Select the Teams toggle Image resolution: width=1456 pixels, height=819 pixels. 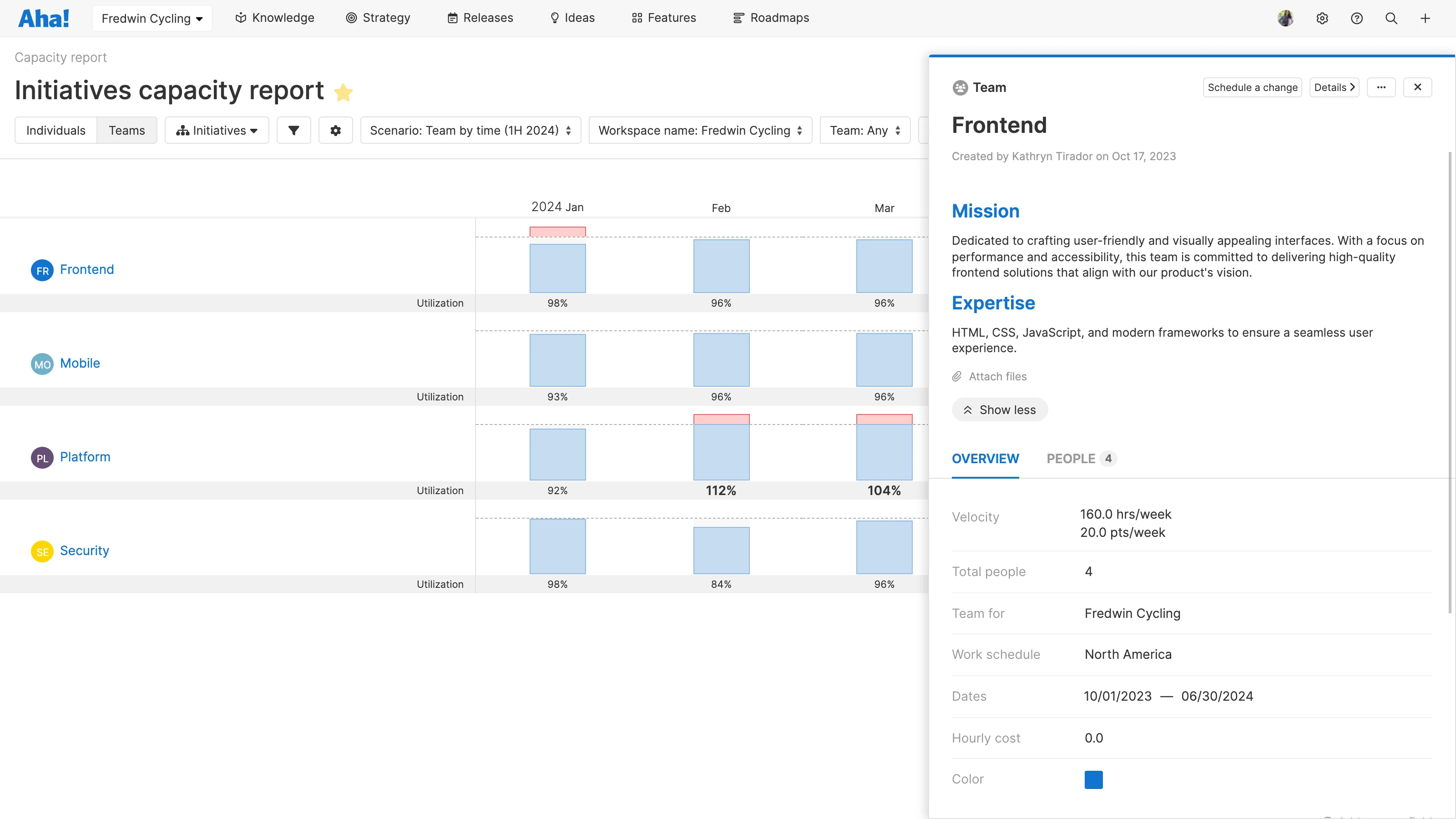[x=126, y=130]
